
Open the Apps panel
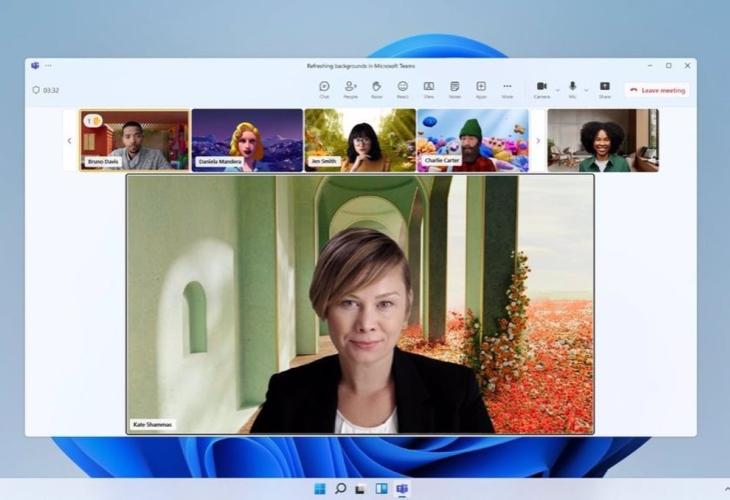click(x=480, y=89)
